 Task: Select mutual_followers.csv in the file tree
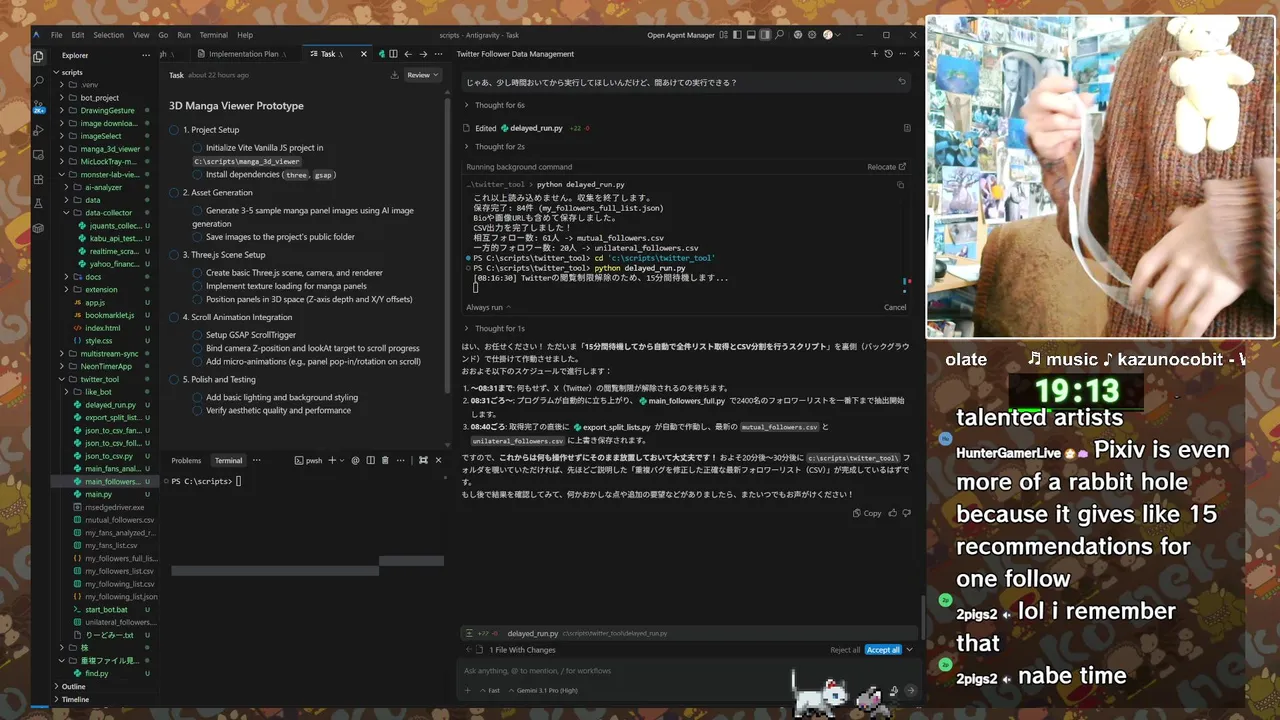[118, 520]
